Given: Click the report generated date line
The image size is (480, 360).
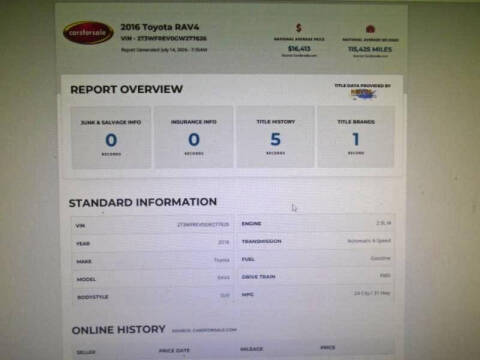Looking at the screenshot, I should (x=164, y=50).
